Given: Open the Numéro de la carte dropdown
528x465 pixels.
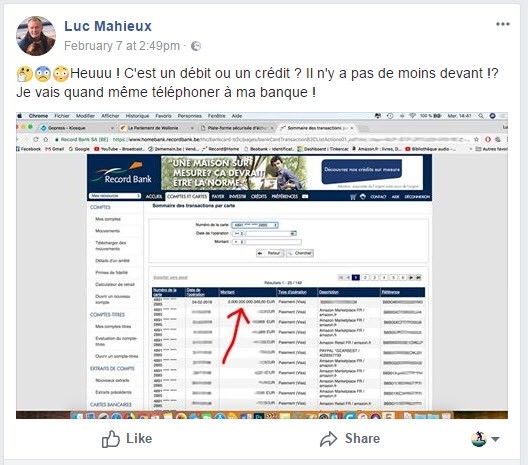Looking at the screenshot, I should click(255, 225).
